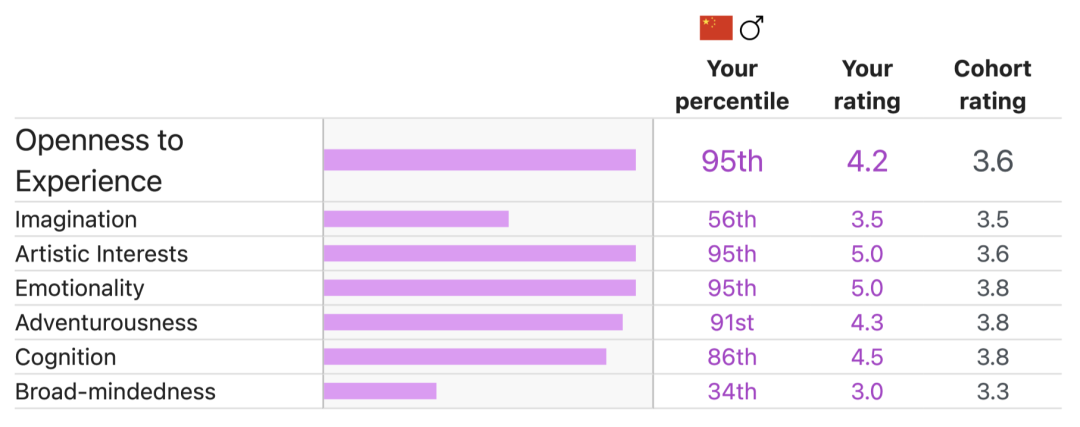Click the 95th percentile for Openness
The image size is (1080, 427).
(731, 161)
